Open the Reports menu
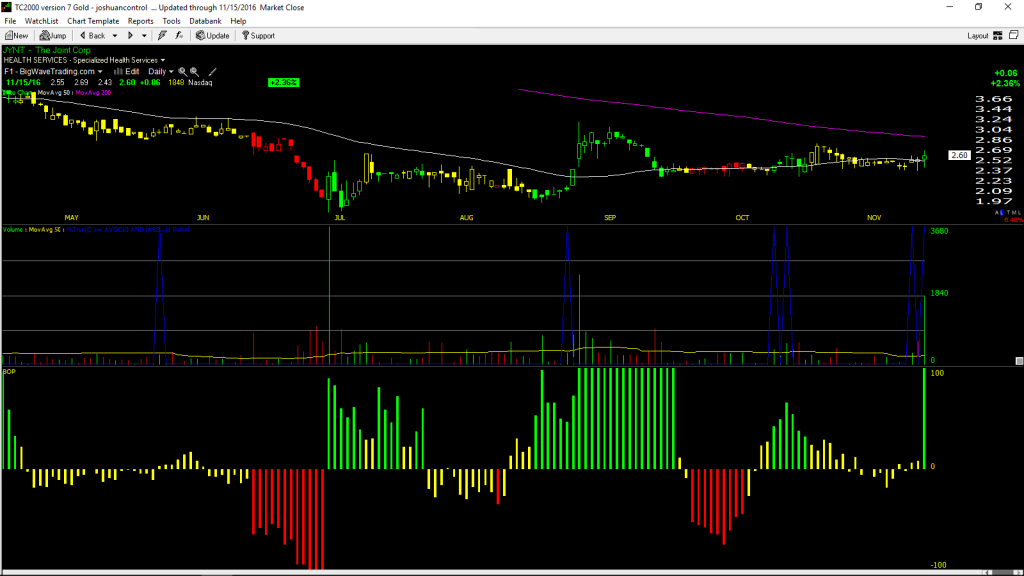The image size is (1024, 576). [x=140, y=22]
